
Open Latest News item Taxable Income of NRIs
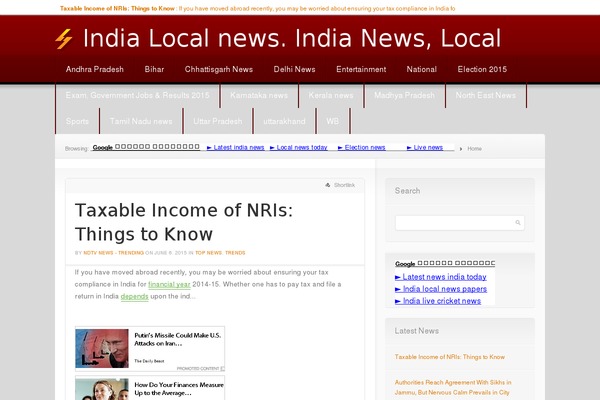click(450, 357)
